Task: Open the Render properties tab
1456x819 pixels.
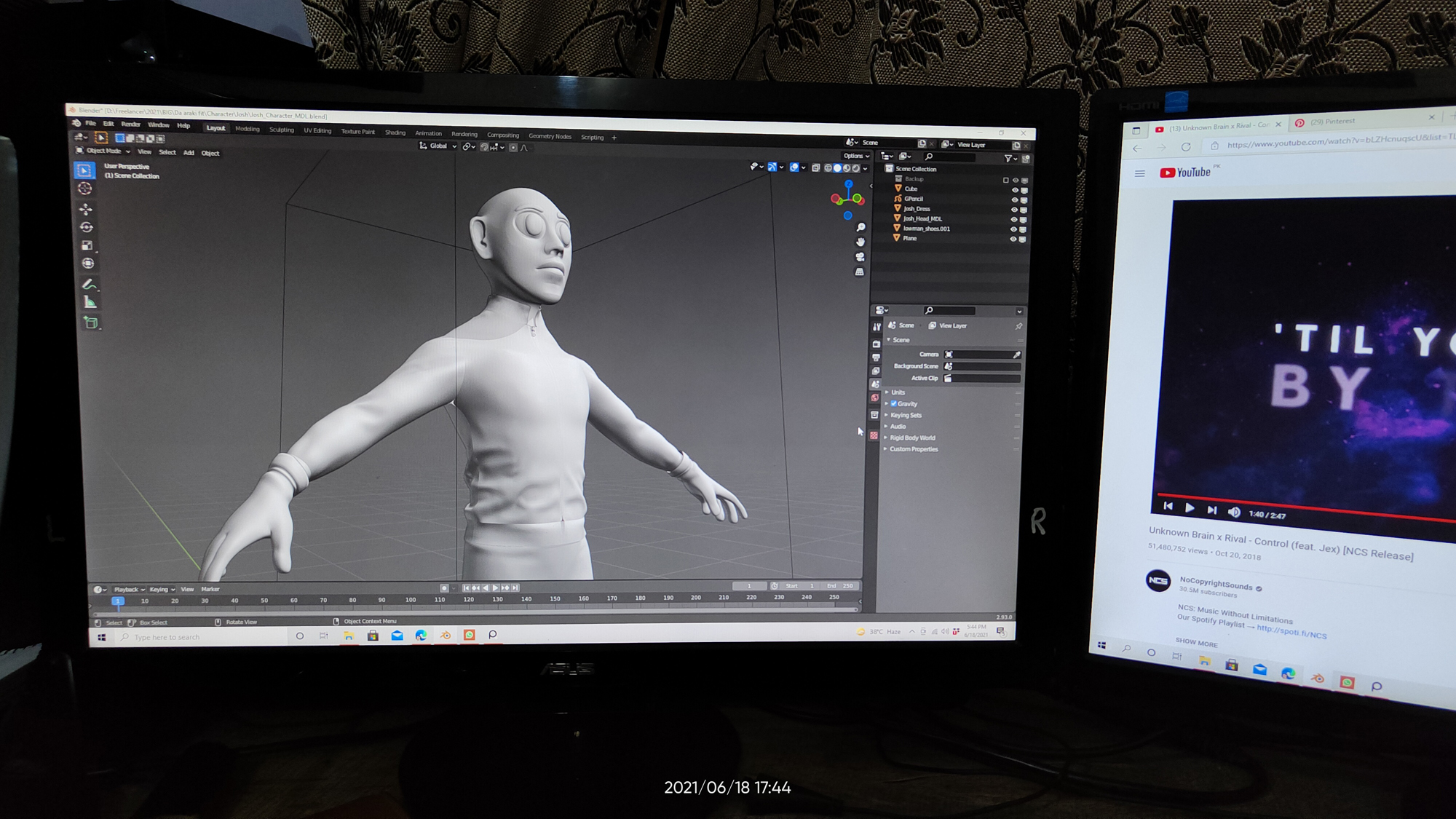Action: (x=877, y=344)
